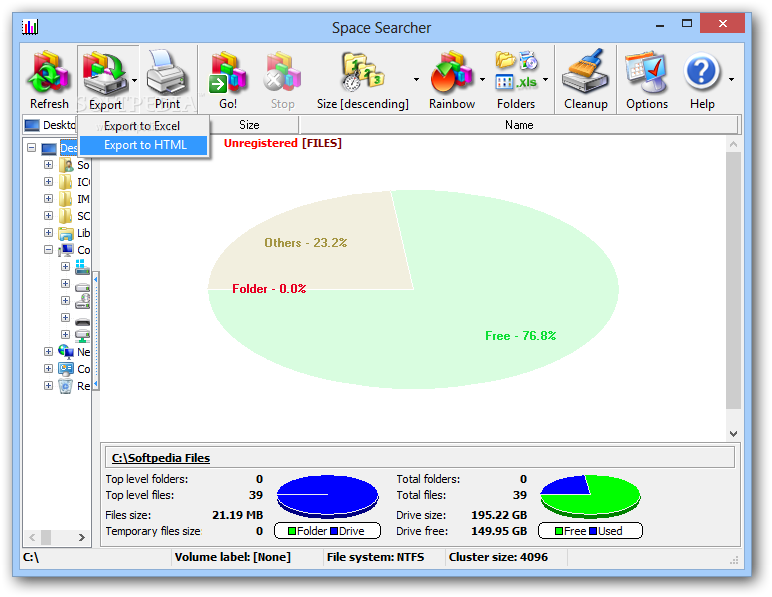This screenshot has height=597, width=772.
Task: Choose Export to Excel menu item
Action: (x=143, y=126)
